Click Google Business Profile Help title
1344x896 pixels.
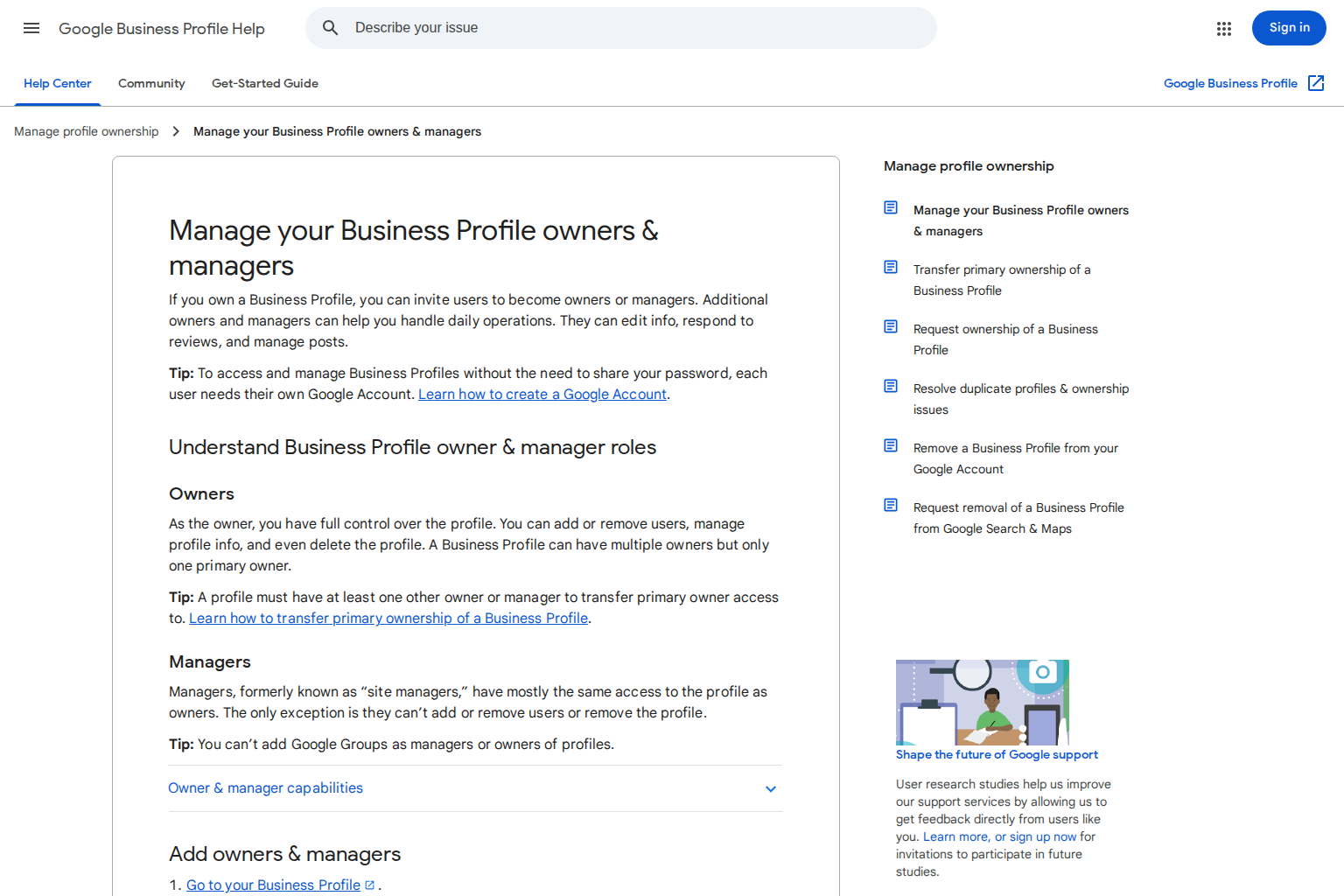pos(162,29)
